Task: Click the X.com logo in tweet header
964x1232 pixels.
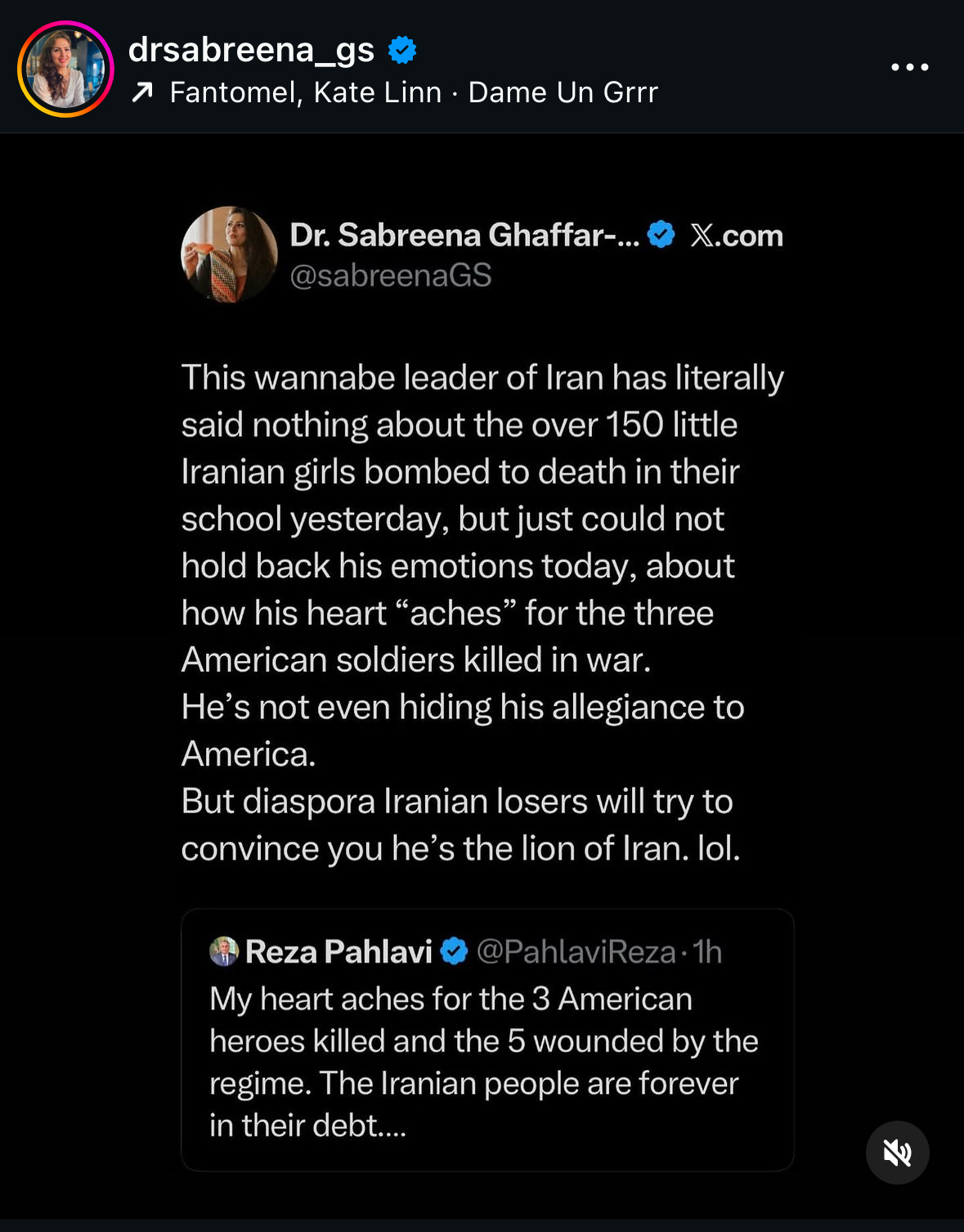Action: point(736,236)
